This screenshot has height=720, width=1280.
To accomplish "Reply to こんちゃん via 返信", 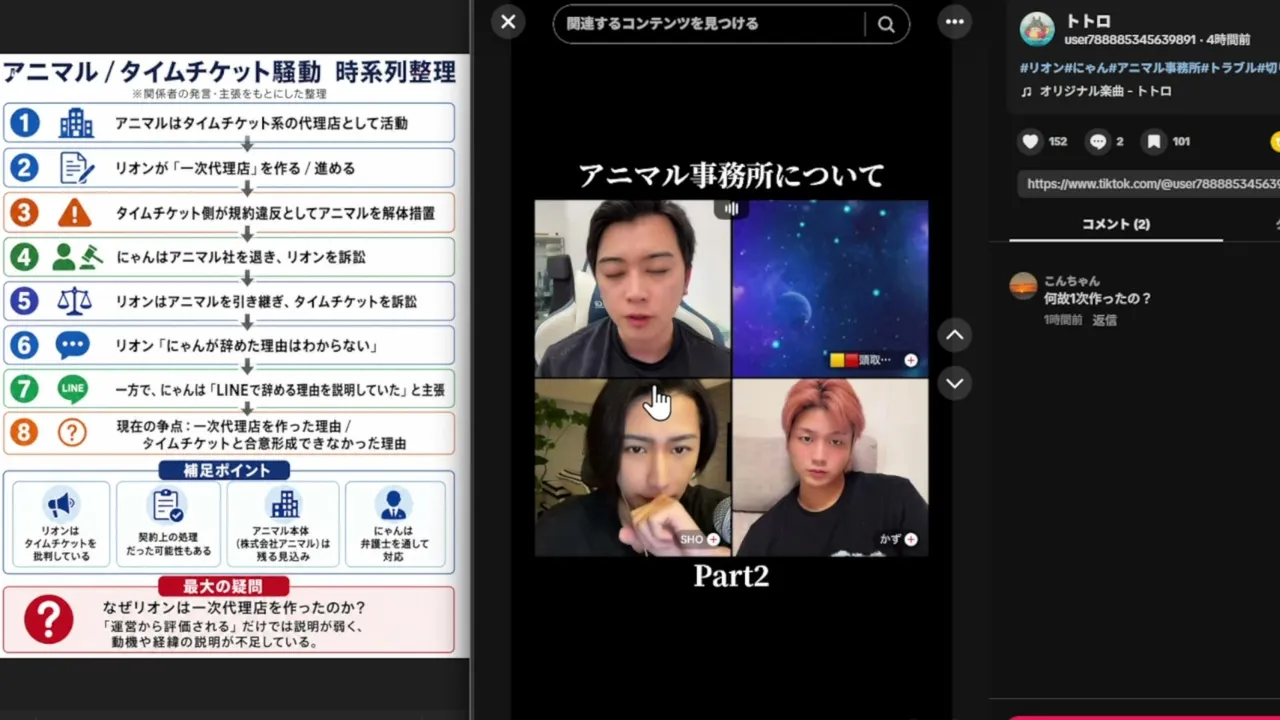I will point(1104,320).
